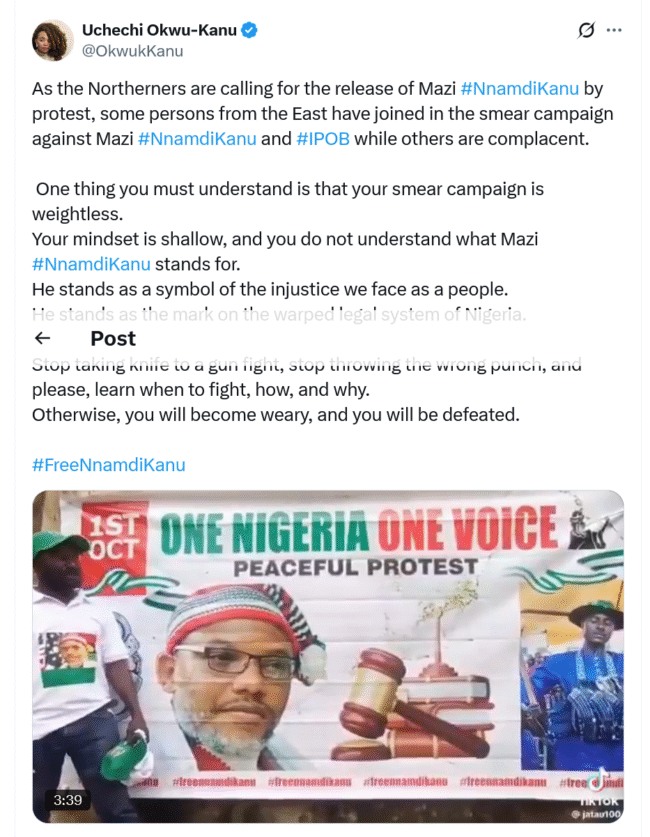Click the 'Post' header title

point(113,338)
